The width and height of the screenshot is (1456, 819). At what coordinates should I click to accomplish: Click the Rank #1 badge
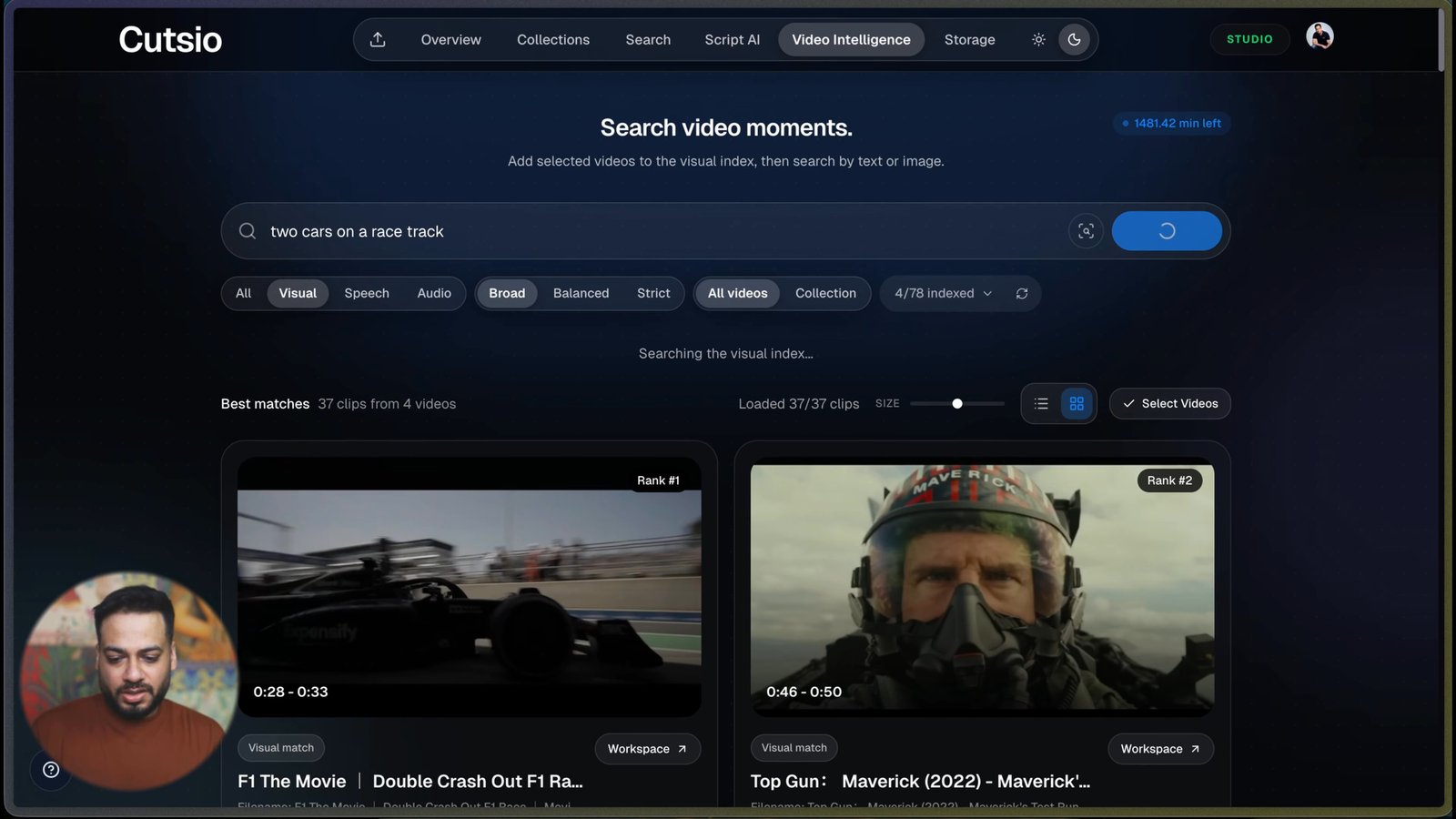click(x=658, y=480)
